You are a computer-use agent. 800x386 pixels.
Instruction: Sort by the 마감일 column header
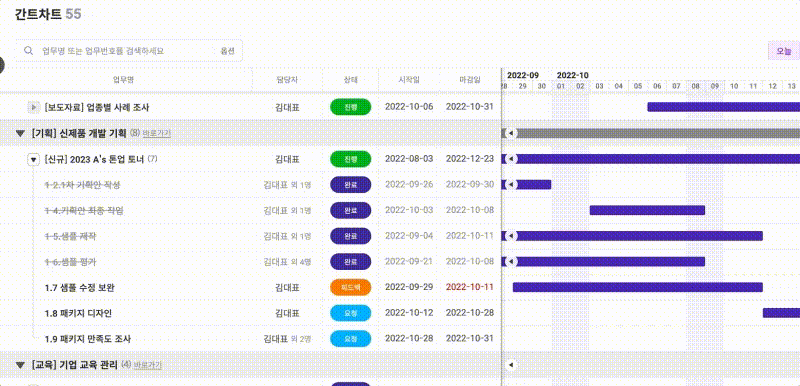470,80
